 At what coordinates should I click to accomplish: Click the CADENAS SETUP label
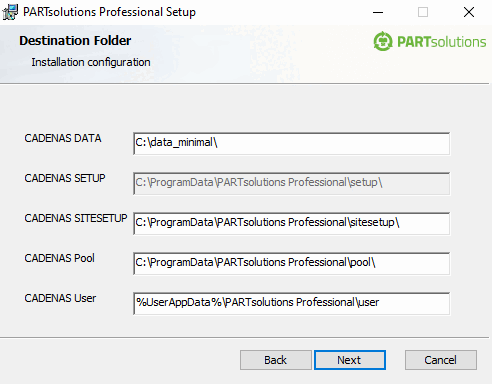[x=65, y=178]
